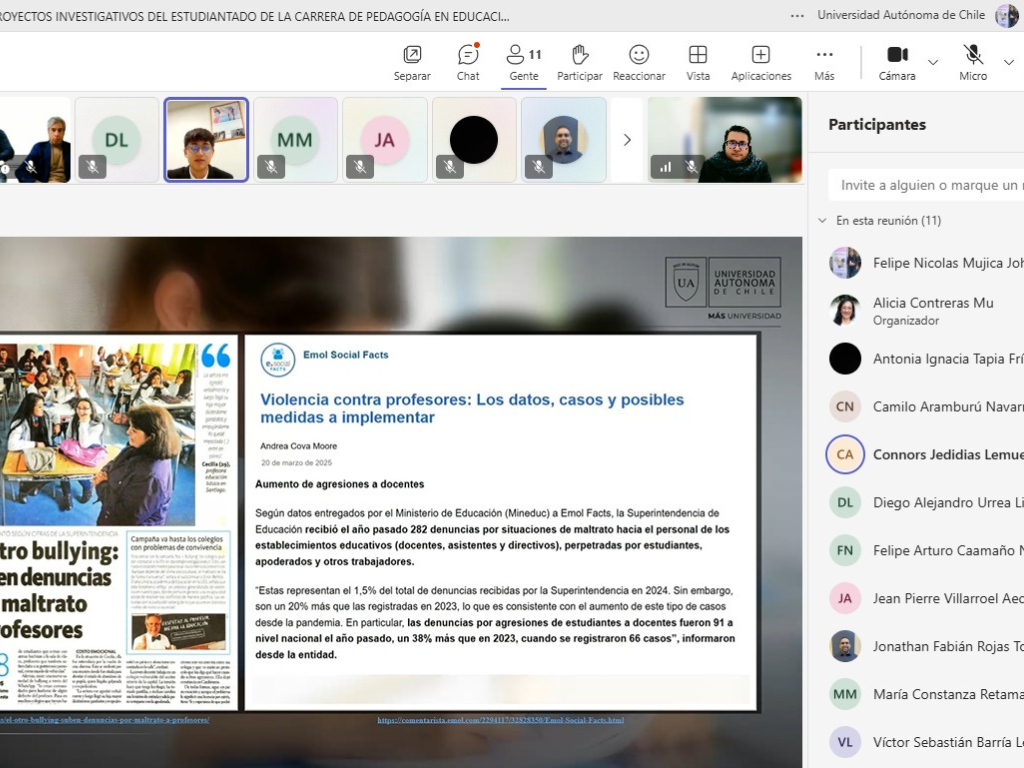The image size is (1024, 768).
Task: Select the JA participant tile
Action: pos(385,140)
